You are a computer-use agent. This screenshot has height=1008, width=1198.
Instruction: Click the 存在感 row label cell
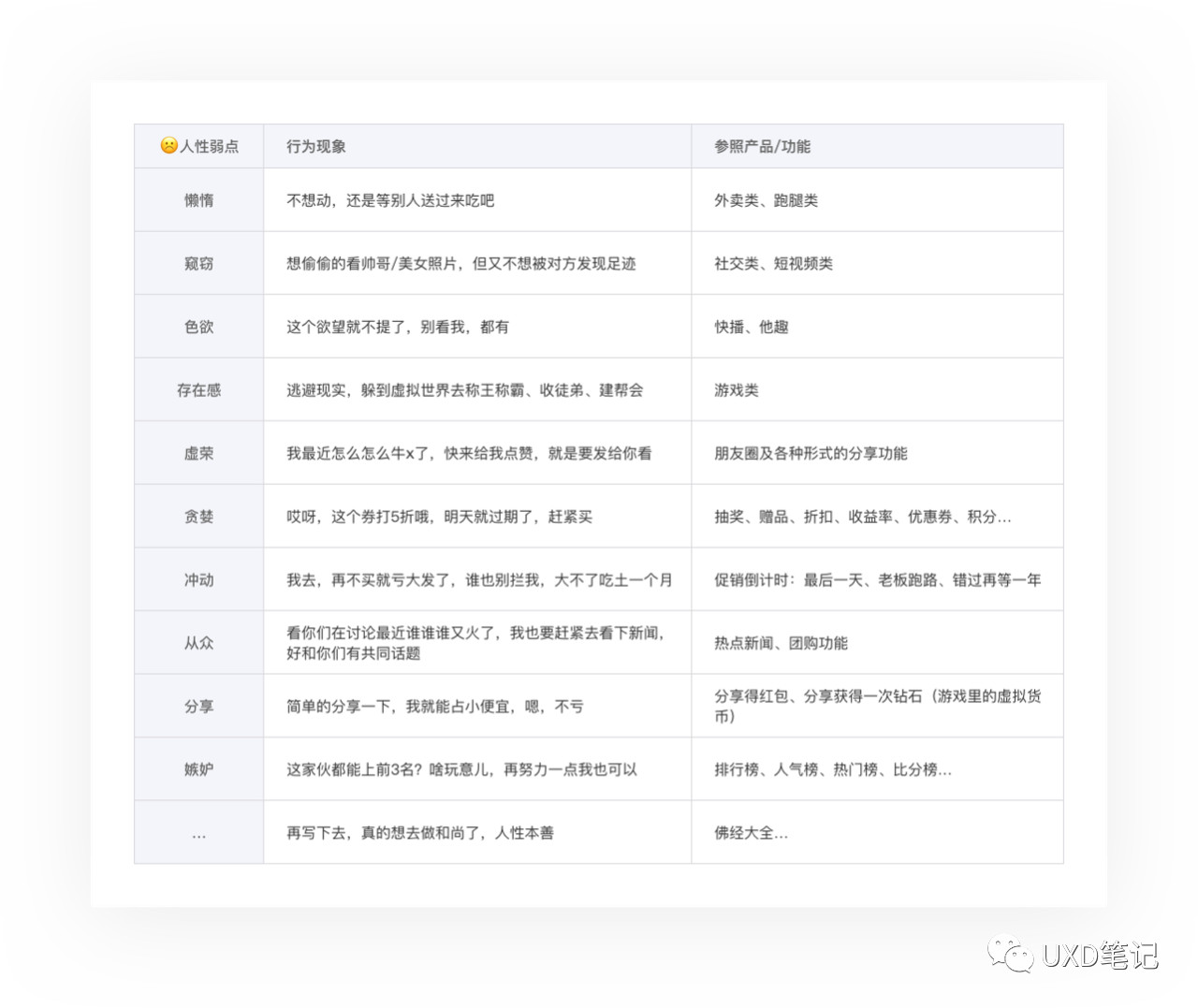click(x=198, y=390)
